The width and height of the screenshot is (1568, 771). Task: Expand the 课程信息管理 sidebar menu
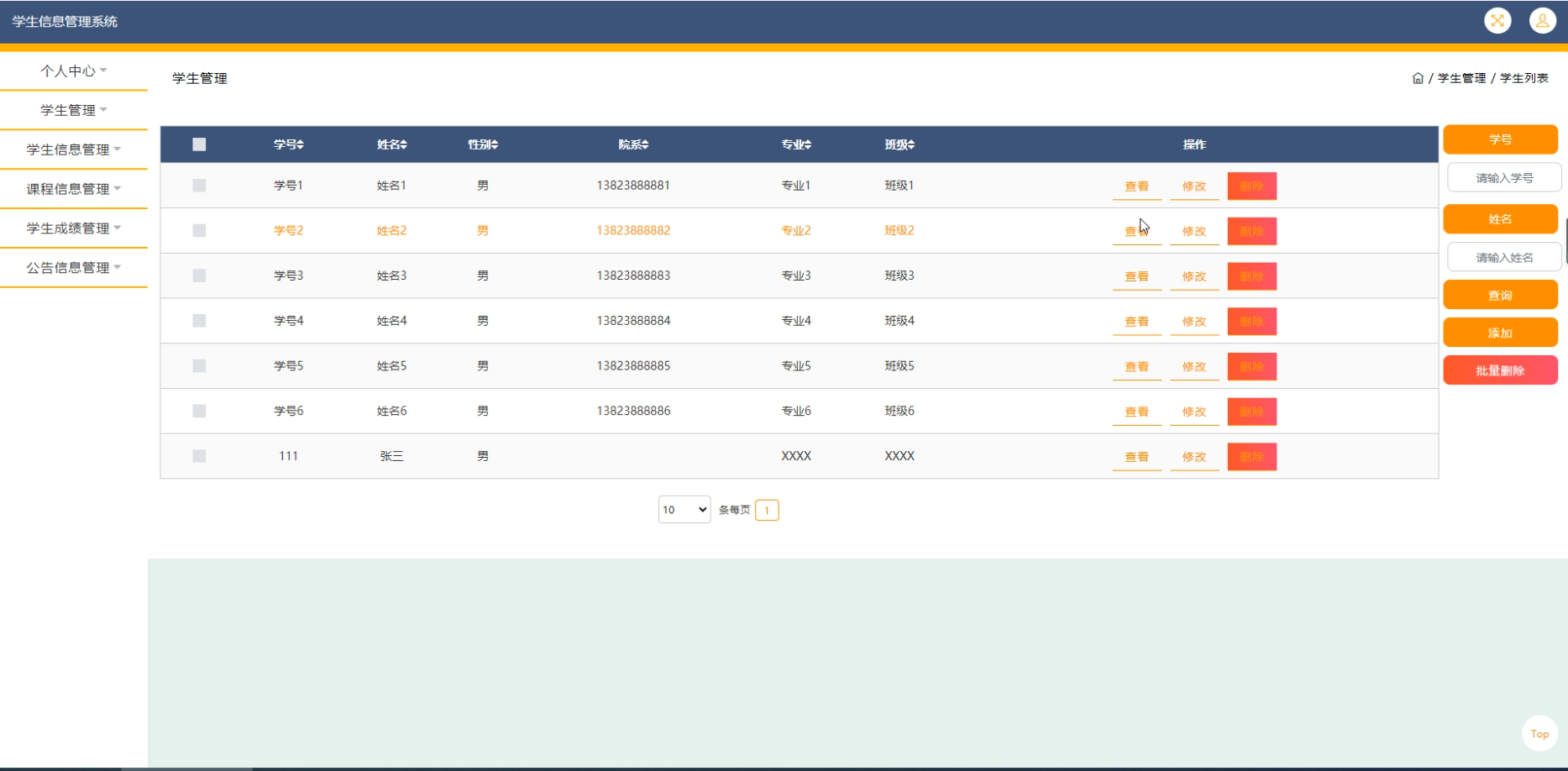click(x=74, y=189)
